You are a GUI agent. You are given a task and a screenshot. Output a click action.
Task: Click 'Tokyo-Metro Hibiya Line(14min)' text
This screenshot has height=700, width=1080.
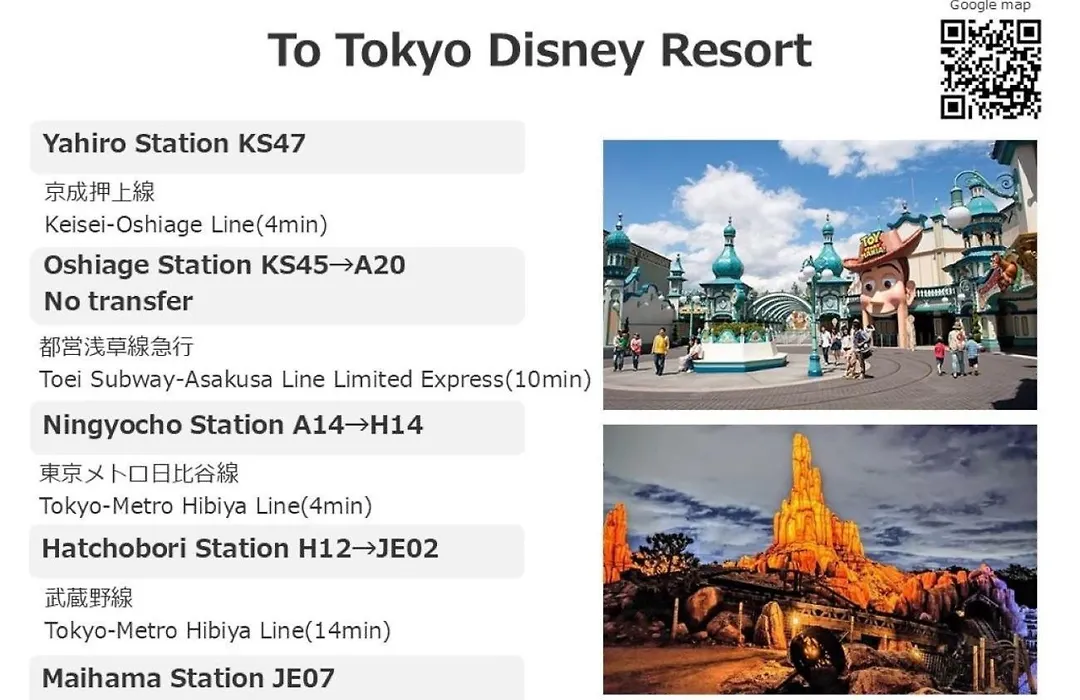coord(218,631)
